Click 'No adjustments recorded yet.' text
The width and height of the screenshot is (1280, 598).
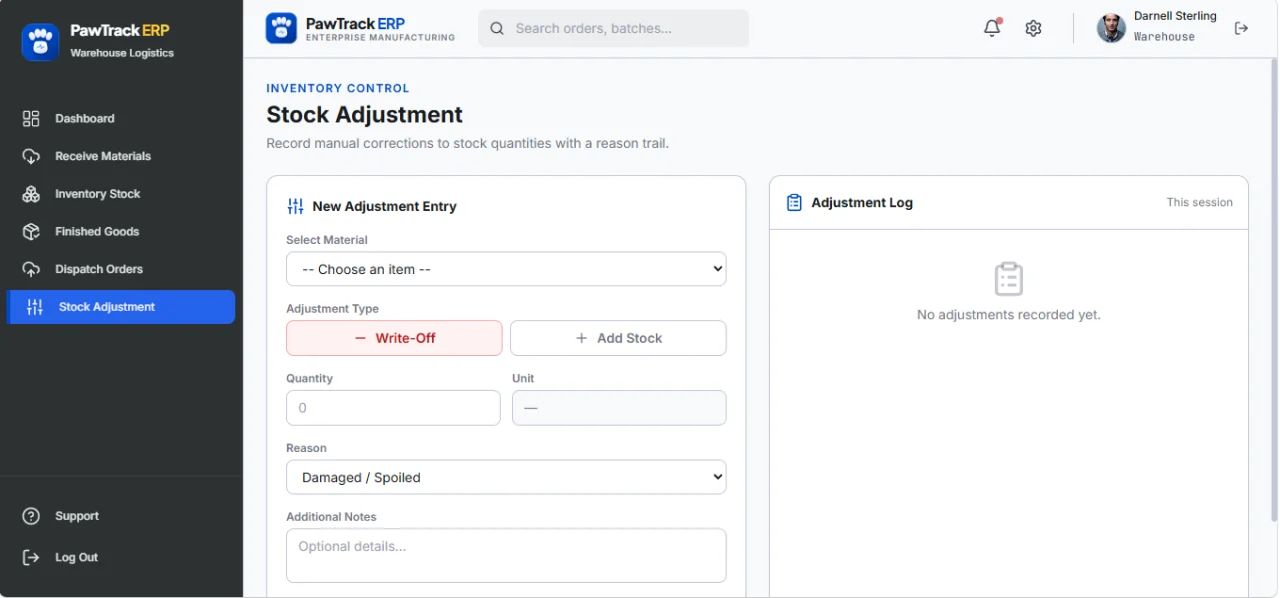pyautogui.click(x=1008, y=315)
